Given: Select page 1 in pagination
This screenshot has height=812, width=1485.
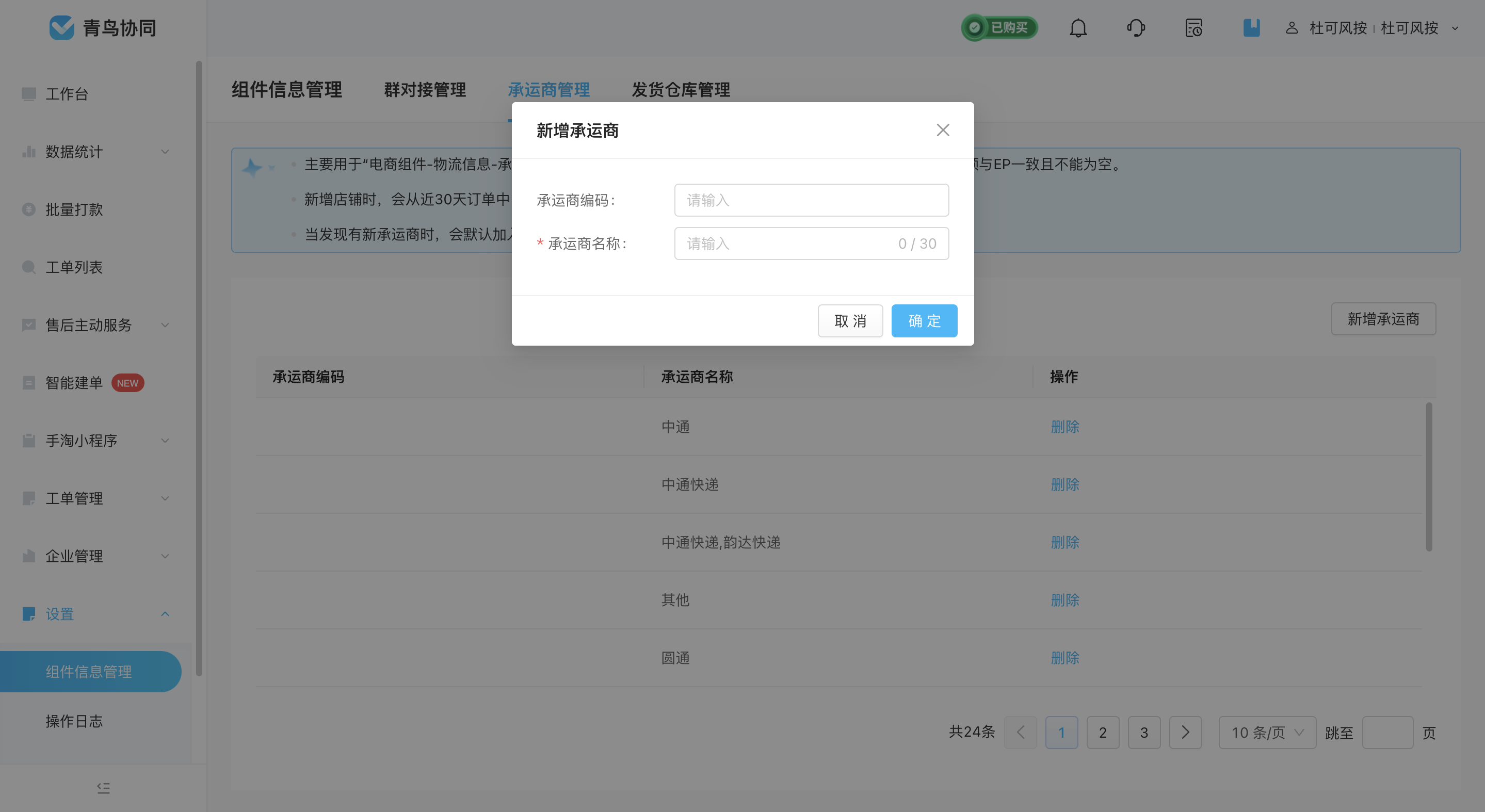Looking at the screenshot, I should pos(1061,733).
